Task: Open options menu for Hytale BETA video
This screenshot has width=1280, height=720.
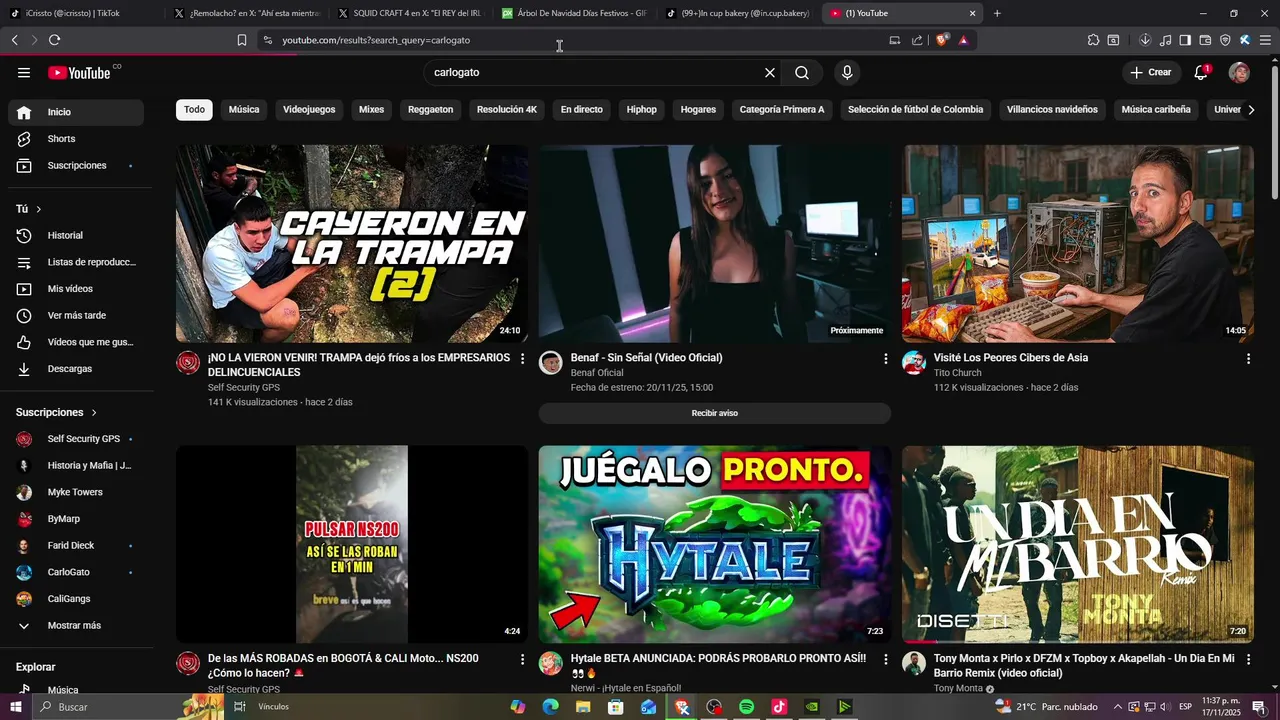Action: pyautogui.click(x=885, y=659)
